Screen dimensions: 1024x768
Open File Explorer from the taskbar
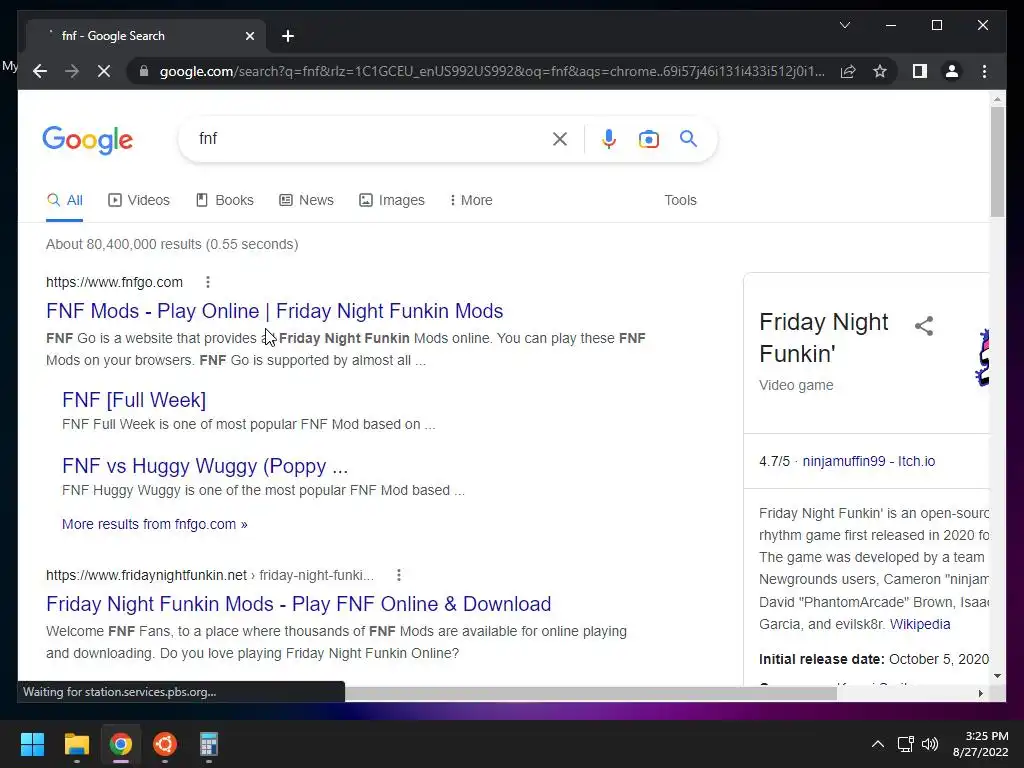pyautogui.click(x=76, y=744)
